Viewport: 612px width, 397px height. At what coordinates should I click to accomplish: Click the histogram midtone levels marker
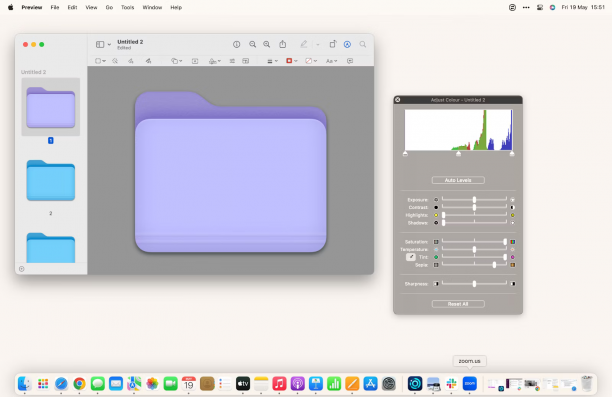459,154
